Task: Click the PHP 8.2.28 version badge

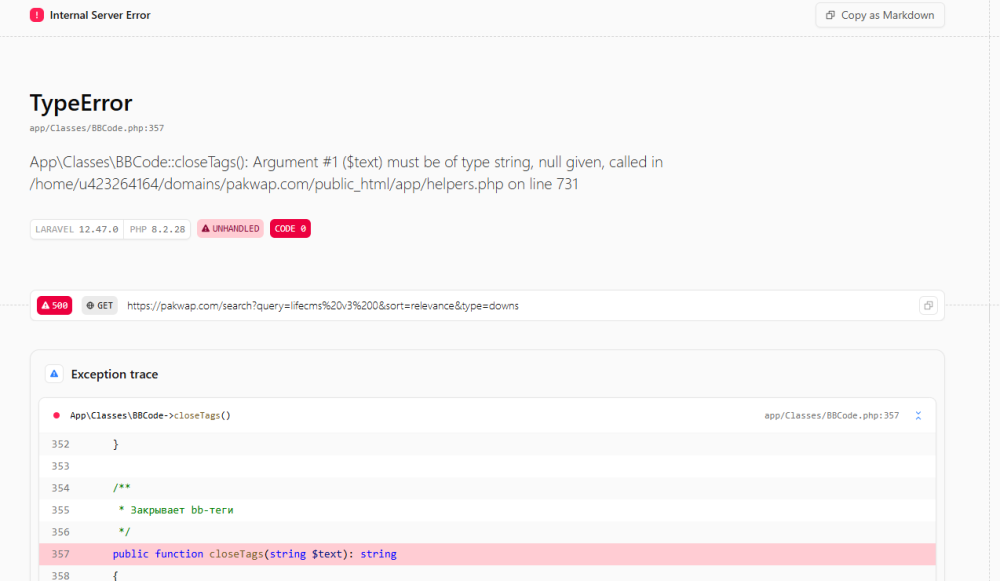Action: pos(158,229)
